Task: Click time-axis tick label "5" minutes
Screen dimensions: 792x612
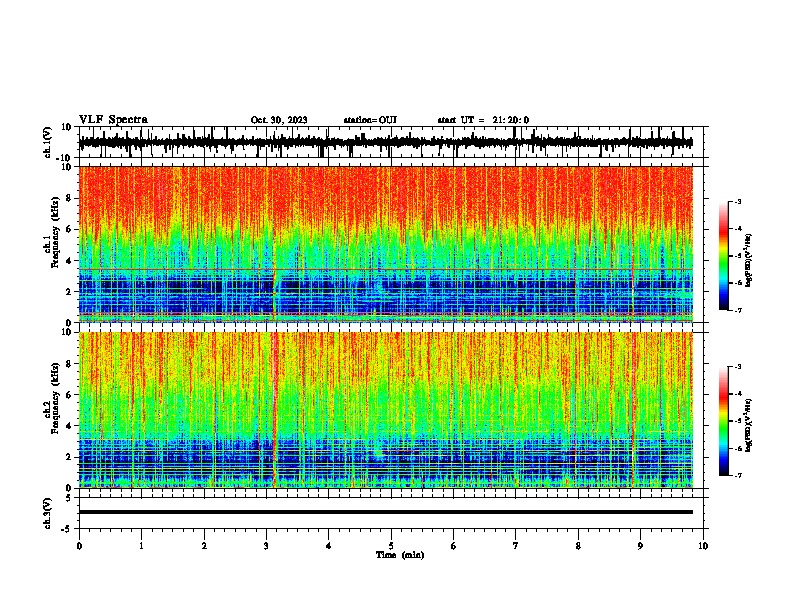Action: point(391,546)
